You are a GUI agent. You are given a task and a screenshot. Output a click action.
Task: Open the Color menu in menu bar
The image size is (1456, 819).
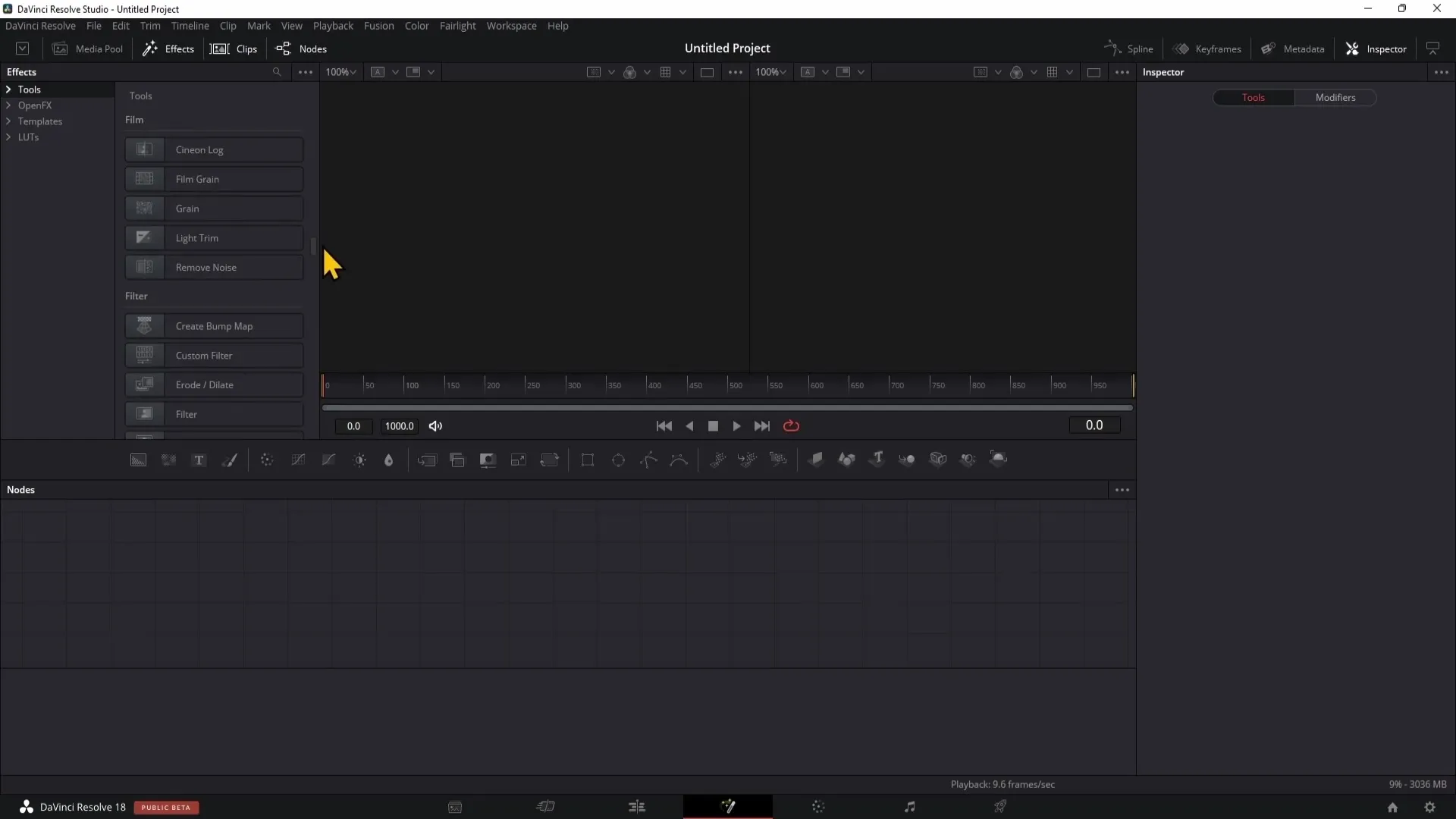pyautogui.click(x=417, y=25)
